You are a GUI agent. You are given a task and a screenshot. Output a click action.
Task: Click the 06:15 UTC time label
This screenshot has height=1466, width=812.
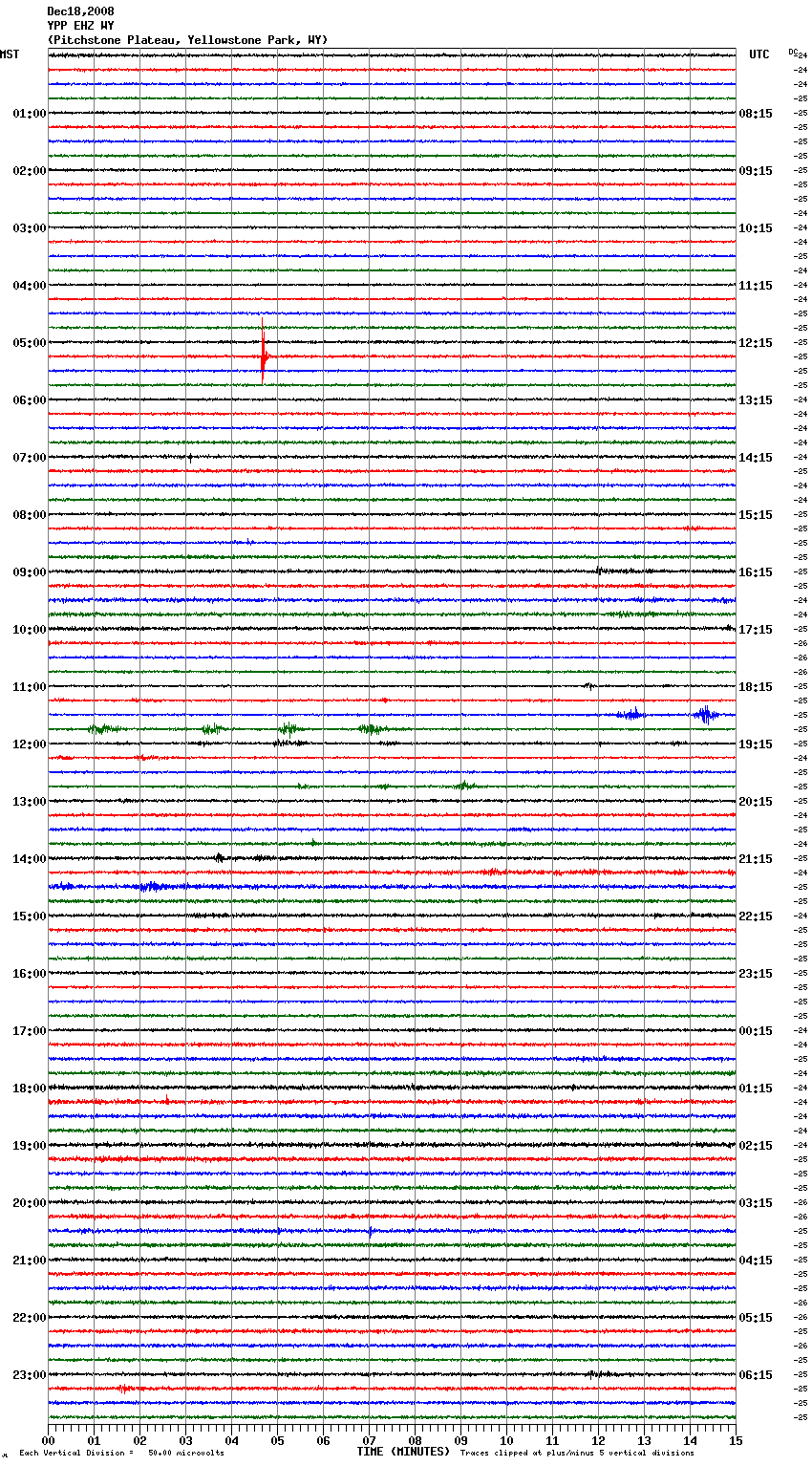756,1375
